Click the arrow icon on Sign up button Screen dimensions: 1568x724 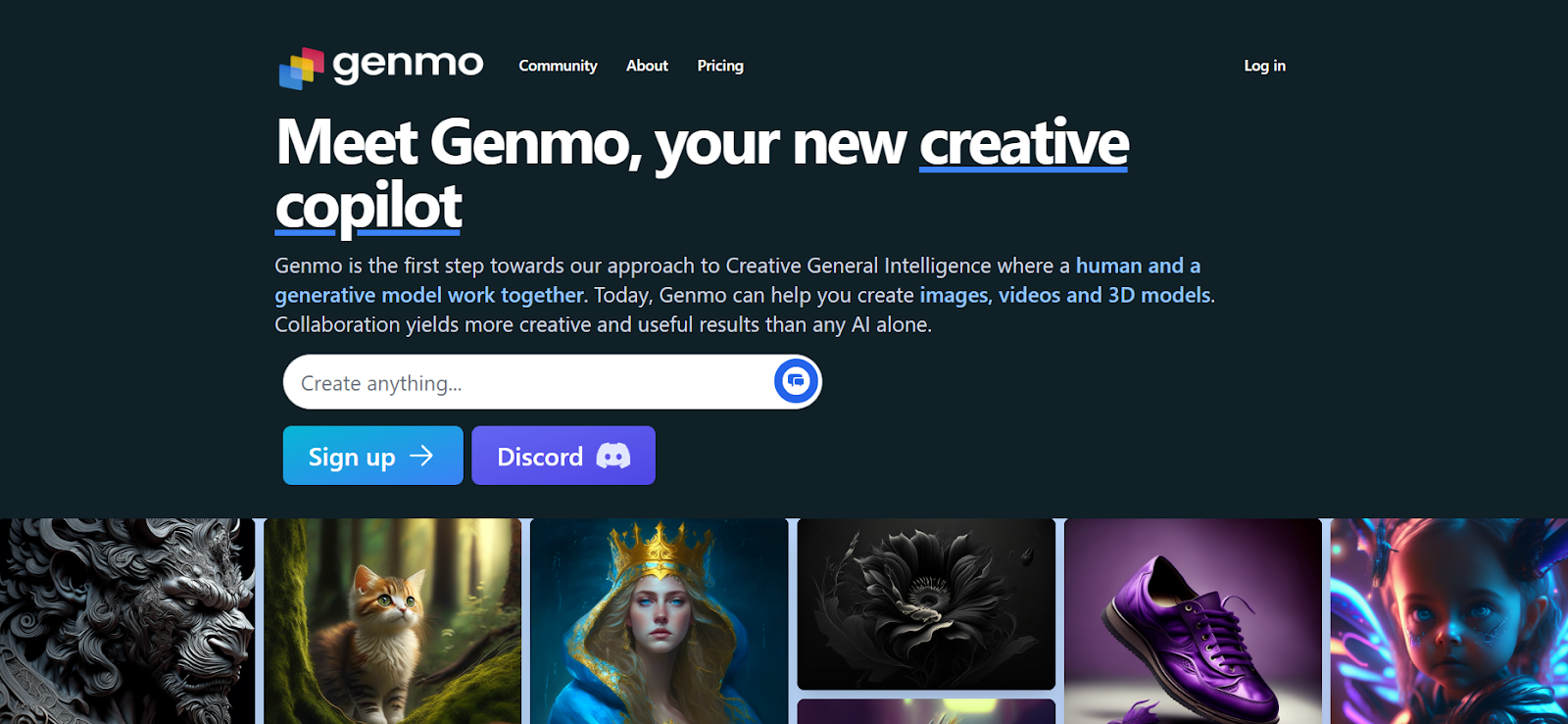click(421, 456)
